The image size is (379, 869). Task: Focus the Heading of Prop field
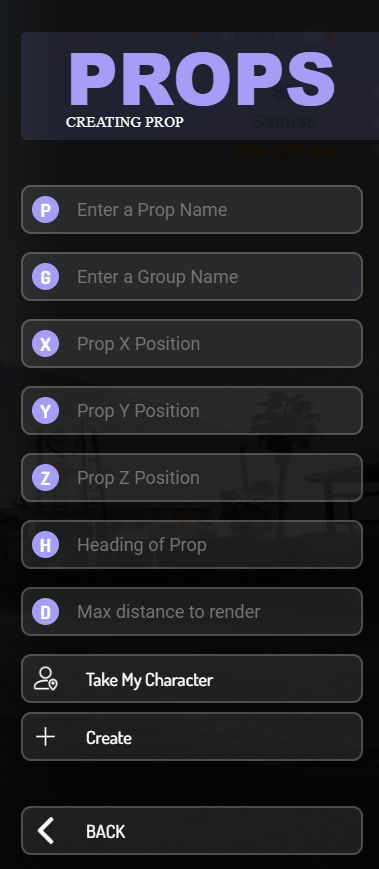[192, 545]
